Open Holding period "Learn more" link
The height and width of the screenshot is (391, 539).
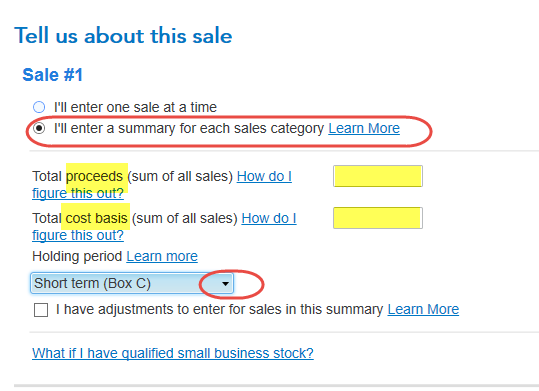(x=162, y=256)
